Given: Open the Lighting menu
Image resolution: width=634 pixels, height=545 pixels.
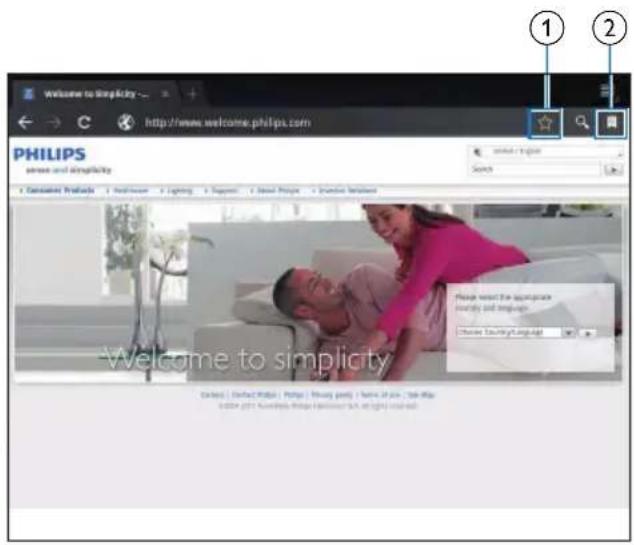Looking at the screenshot, I should (179, 190).
